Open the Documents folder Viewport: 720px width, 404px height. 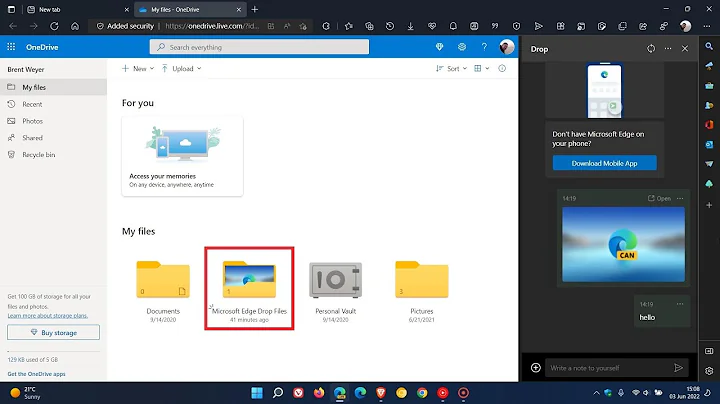(x=163, y=290)
